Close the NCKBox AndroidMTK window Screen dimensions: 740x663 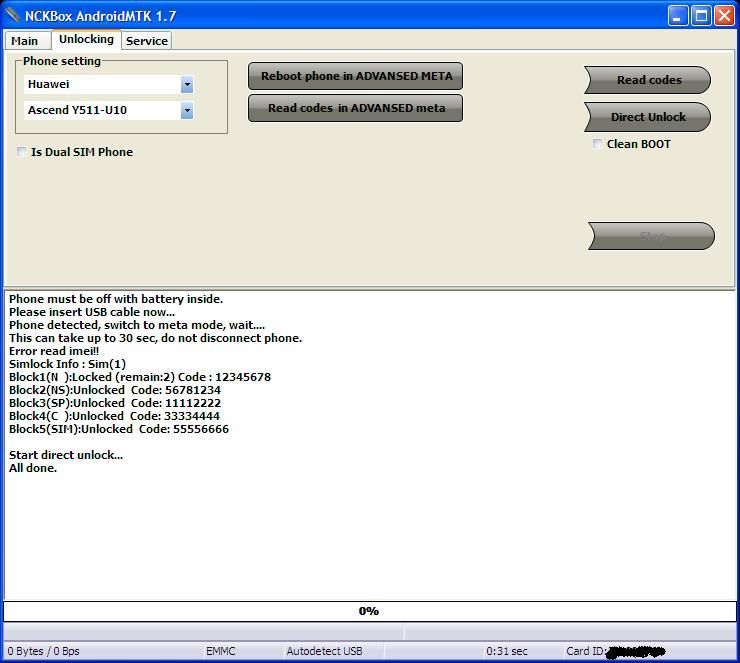pos(723,15)
